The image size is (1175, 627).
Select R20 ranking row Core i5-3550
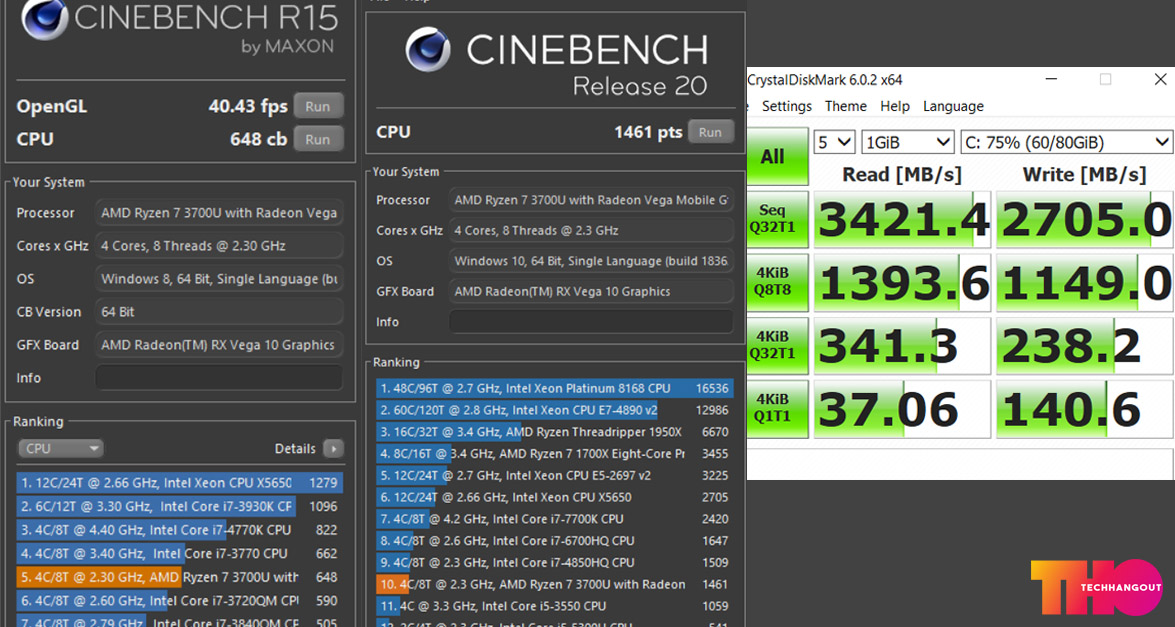[x=555, y=606]
